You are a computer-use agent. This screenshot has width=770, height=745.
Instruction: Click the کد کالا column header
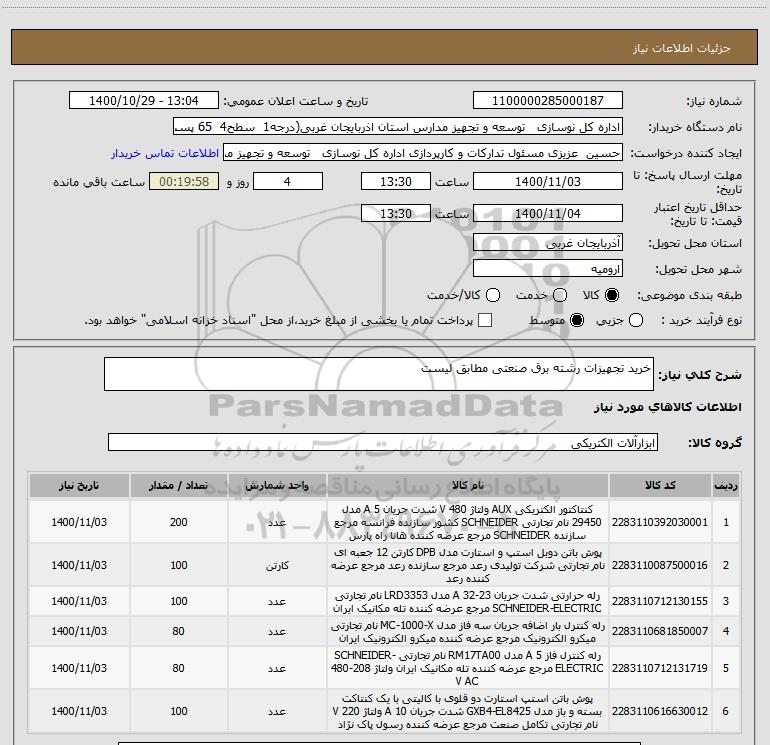[x=660, y=486]
